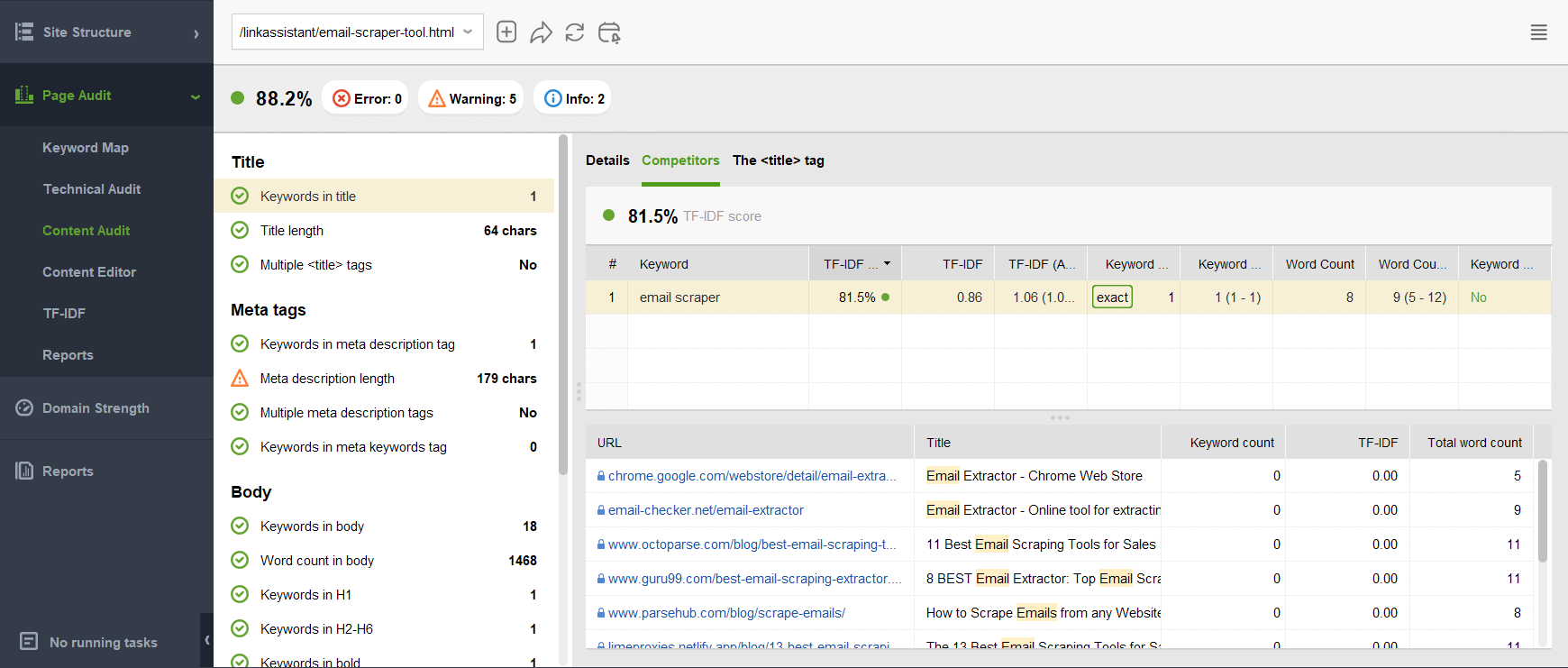1568x668 pixels.
Task: Click the No running tasks list icon
Action: coord(29,641)
